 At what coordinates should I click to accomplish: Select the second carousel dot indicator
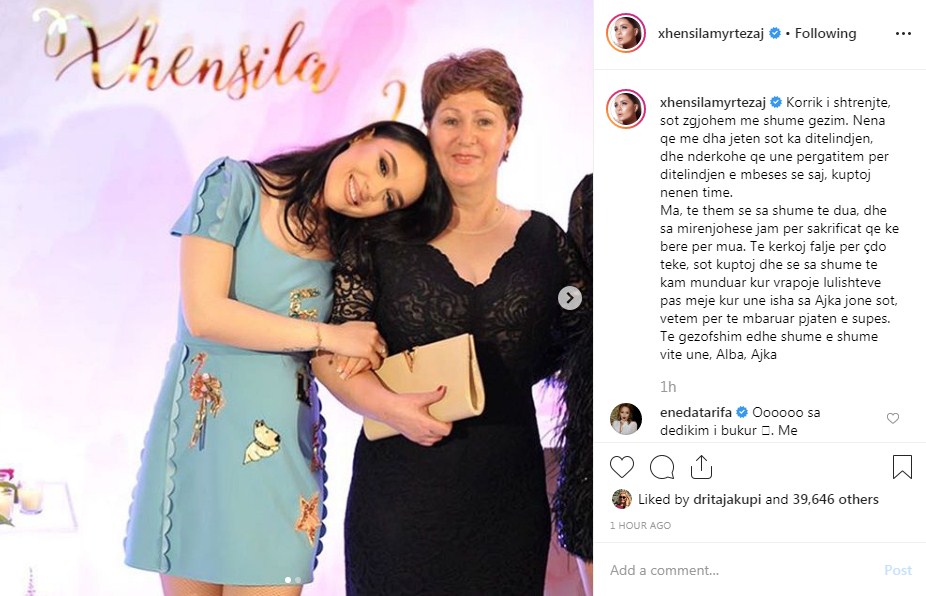click(x=297, y=580)
